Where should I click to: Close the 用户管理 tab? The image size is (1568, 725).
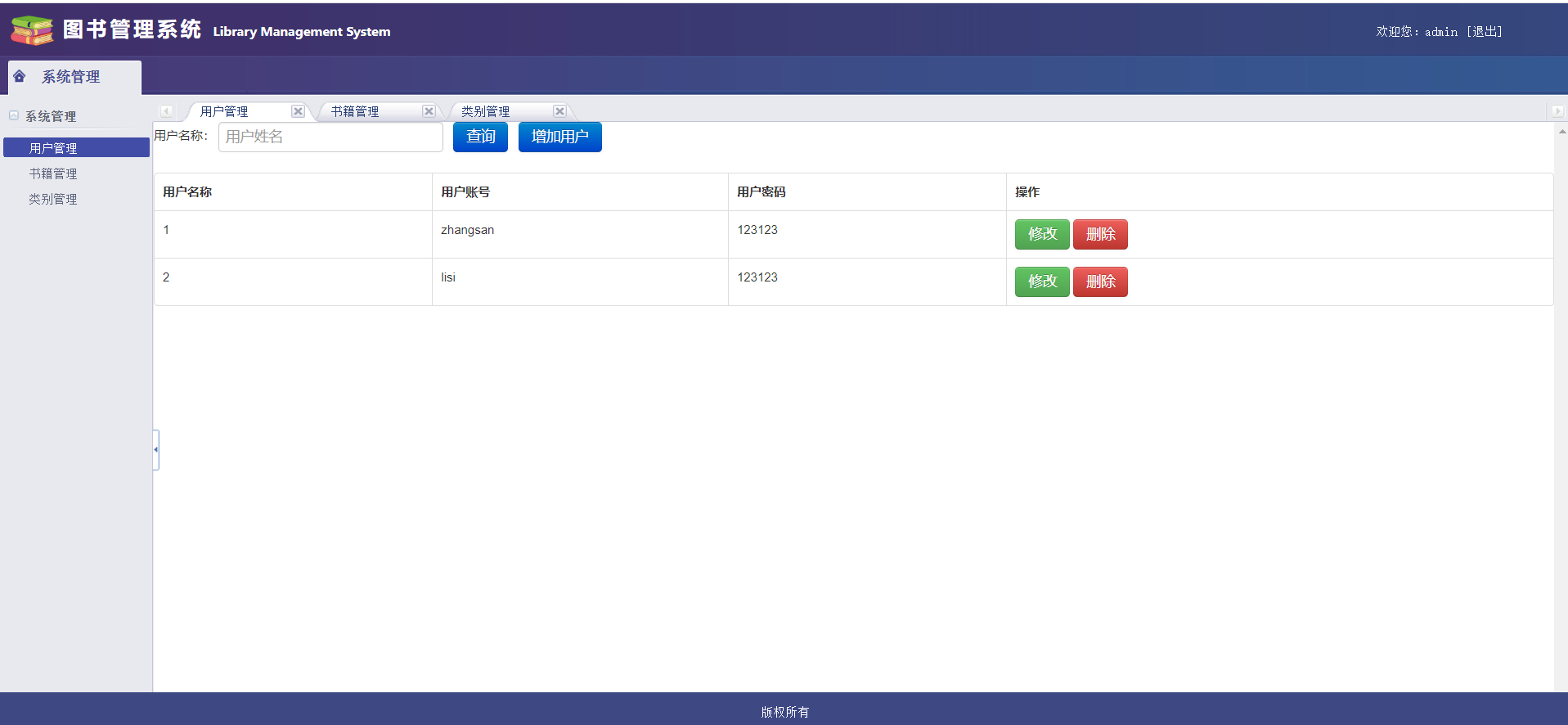click(x=298, y=111)
